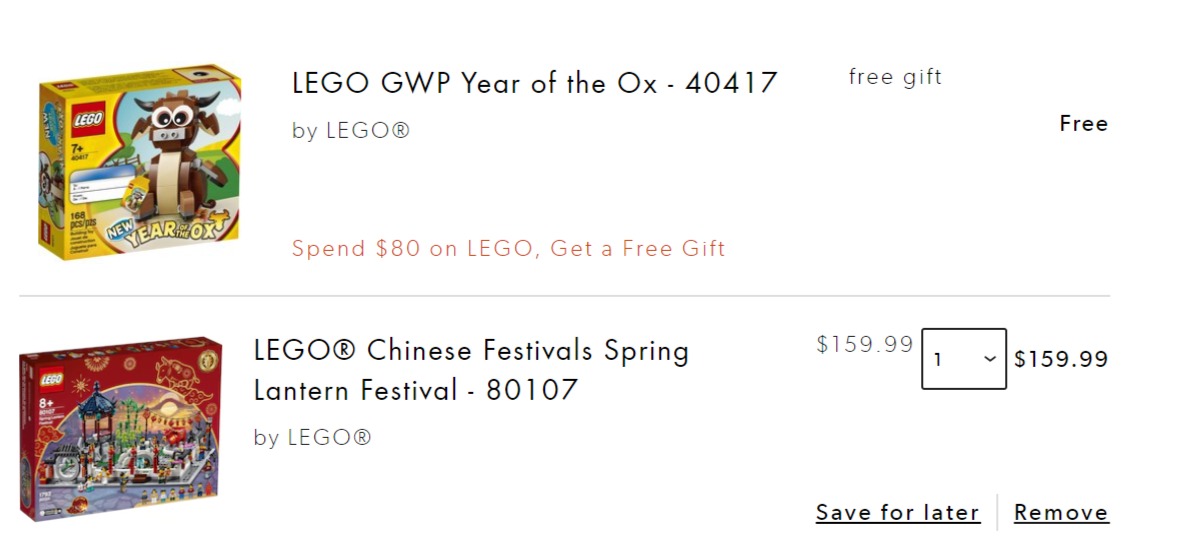Viewport: 1179px width, 543px height.
Task: Click the 7+ age badge on the yellow box
Action: click(77, 148)
